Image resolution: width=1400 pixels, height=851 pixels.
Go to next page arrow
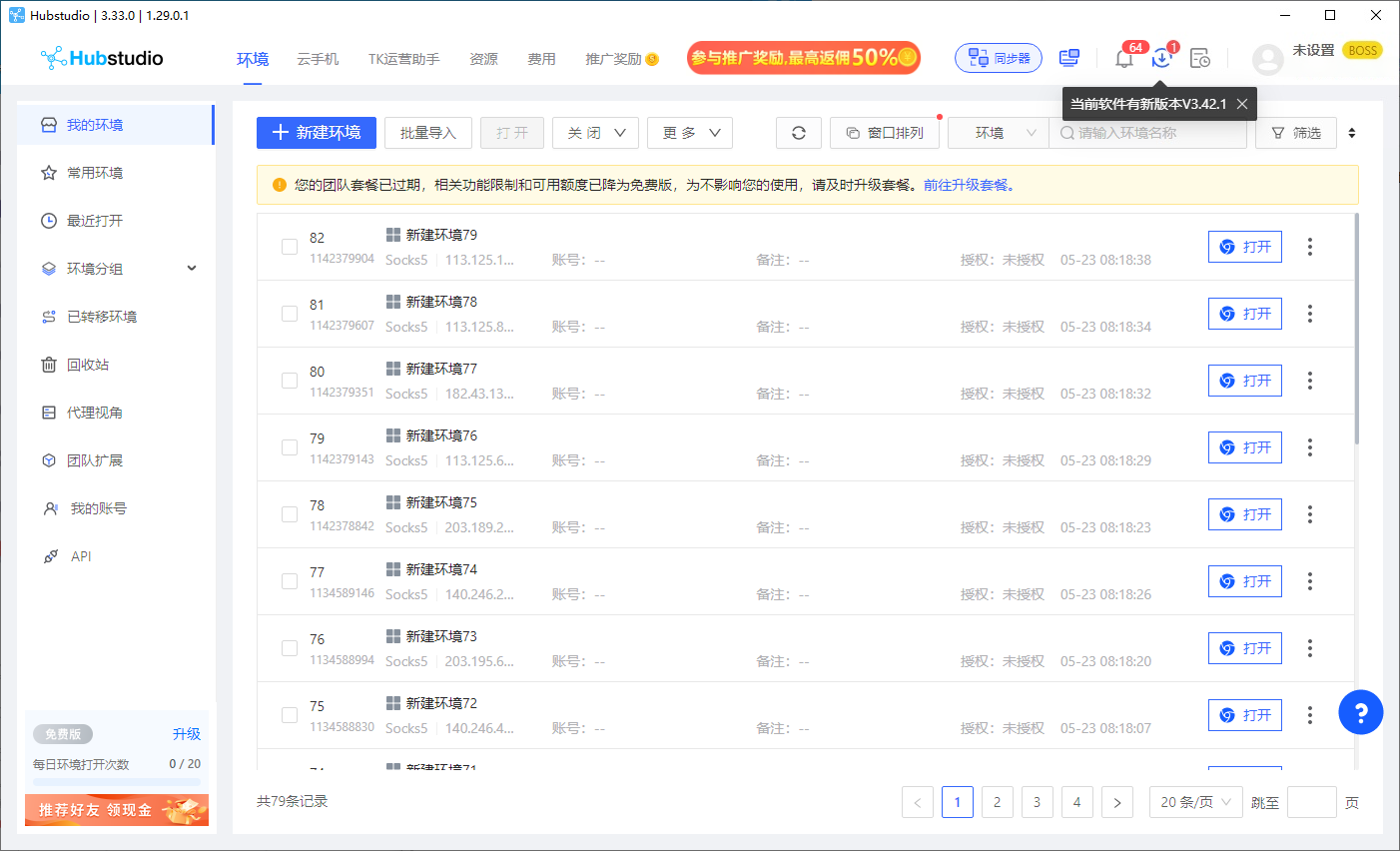1117,802
